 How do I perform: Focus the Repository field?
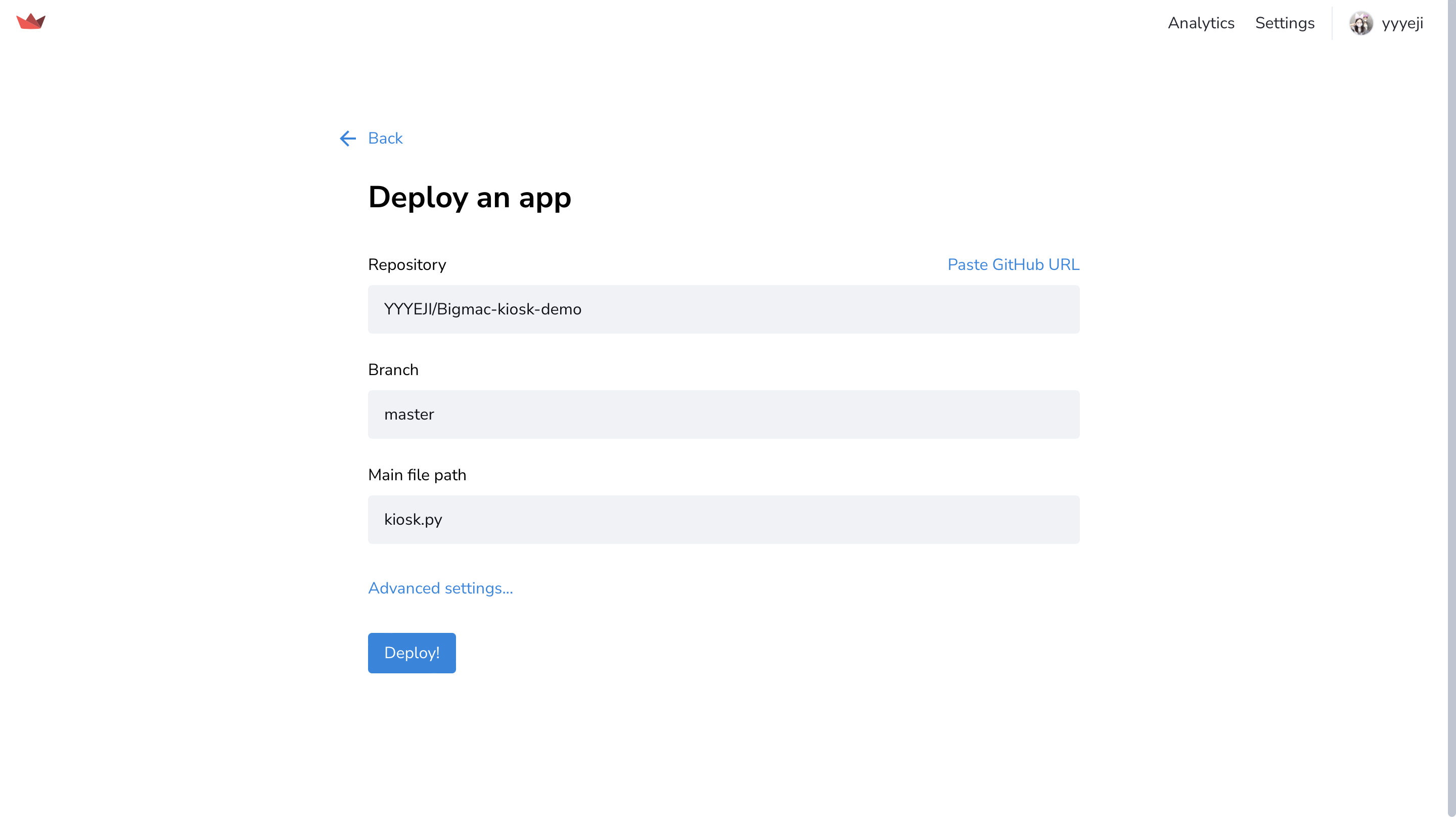[x=724, y=309]
